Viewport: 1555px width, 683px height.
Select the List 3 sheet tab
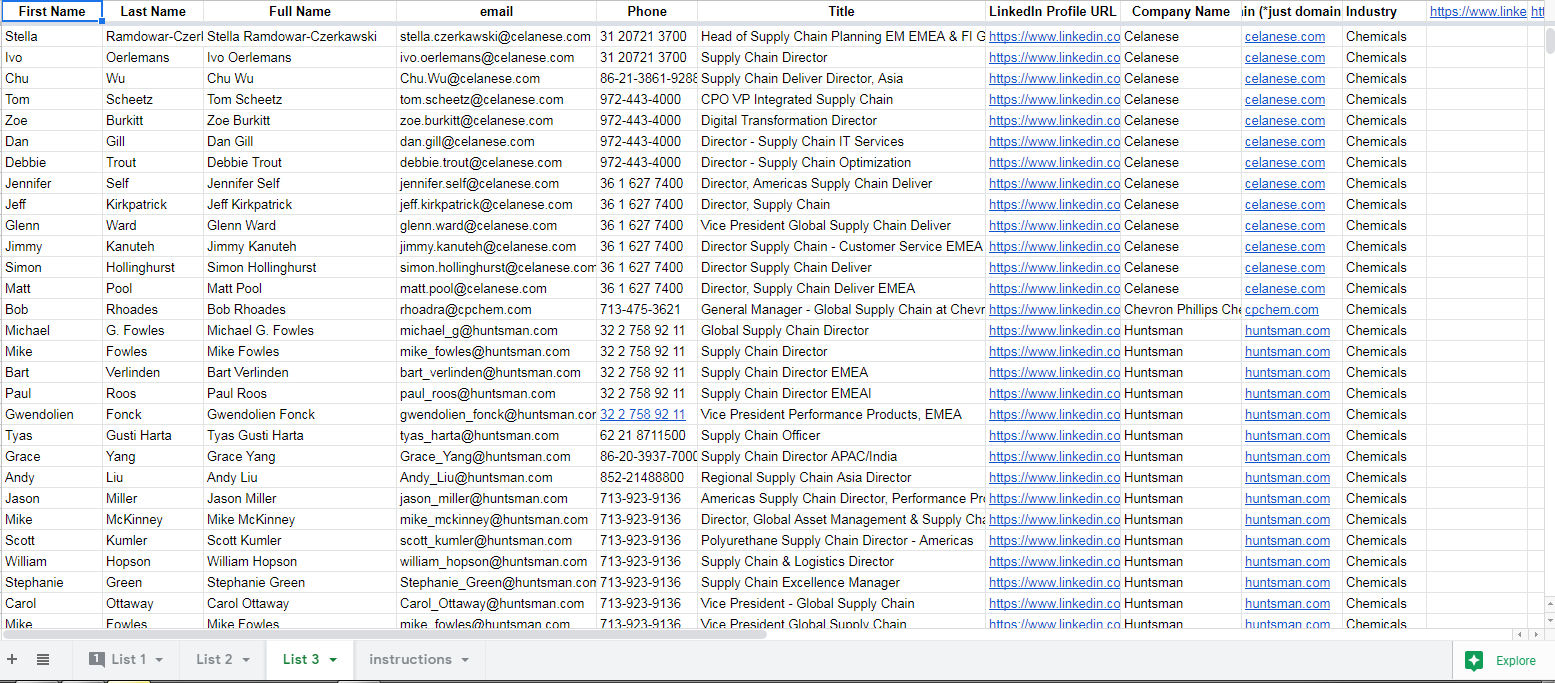coord(301,659)
